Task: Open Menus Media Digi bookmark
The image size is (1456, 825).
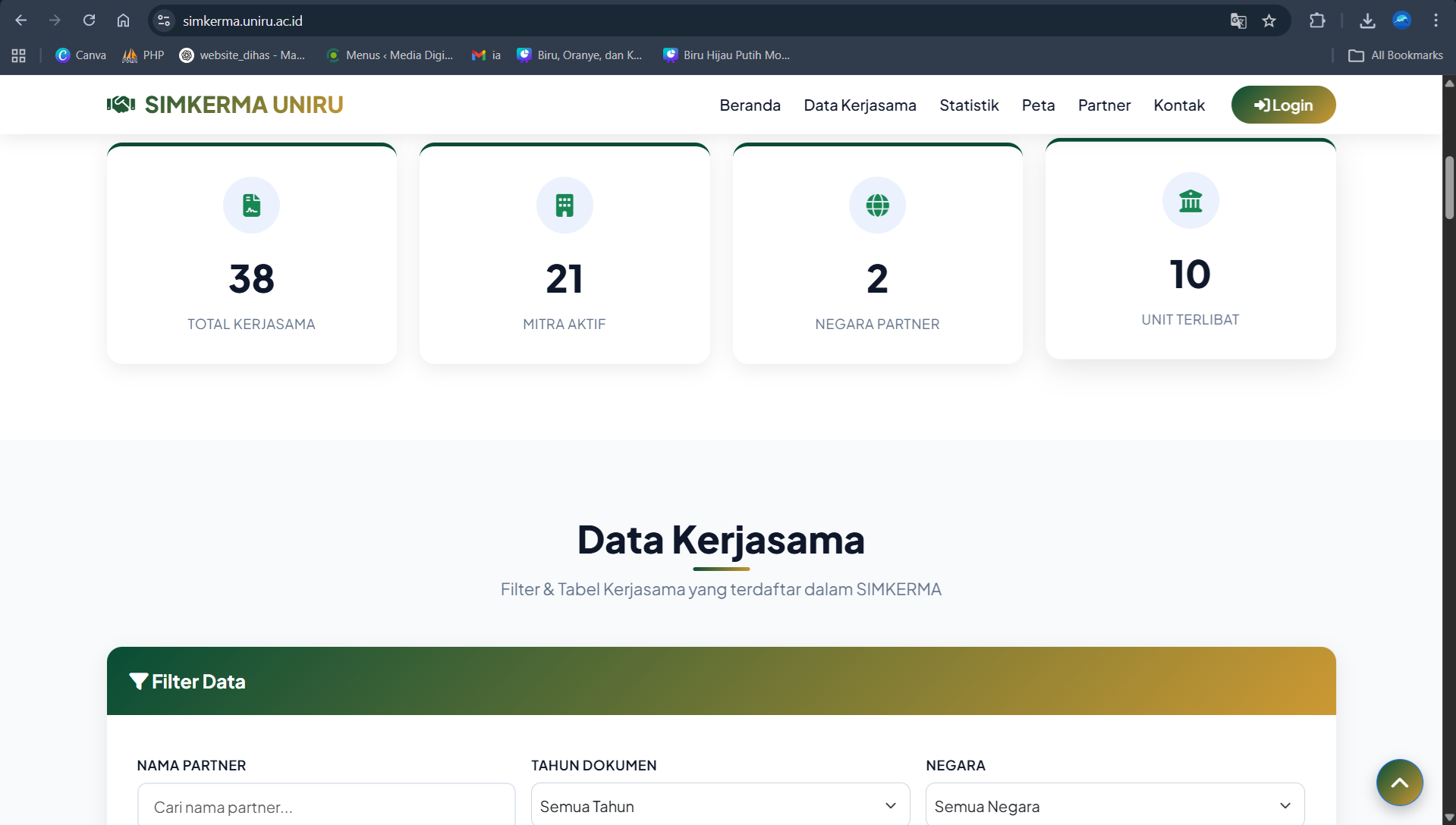Action: click(389, 55)
